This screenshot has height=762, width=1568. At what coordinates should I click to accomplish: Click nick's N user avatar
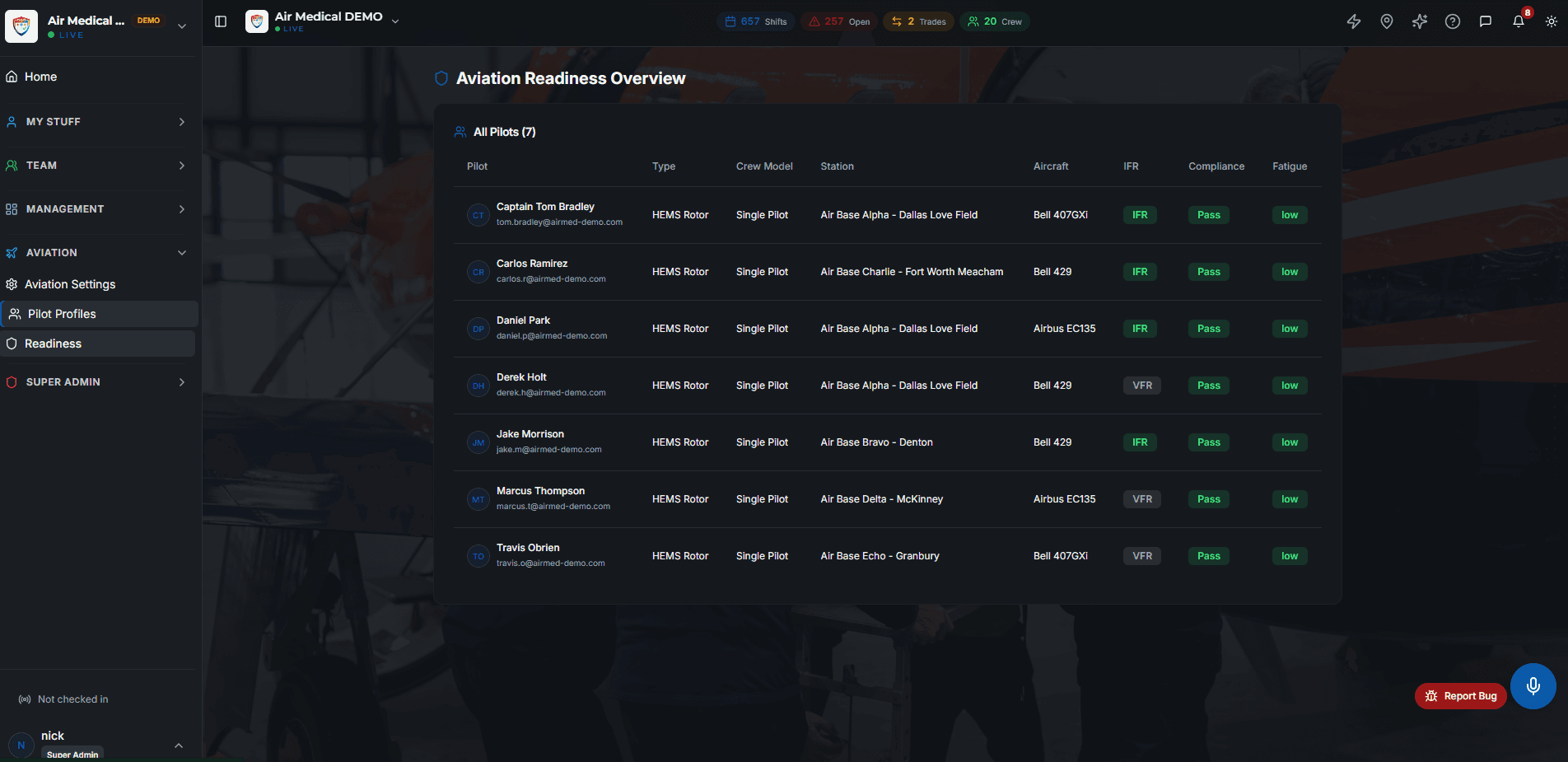point(21,745)
